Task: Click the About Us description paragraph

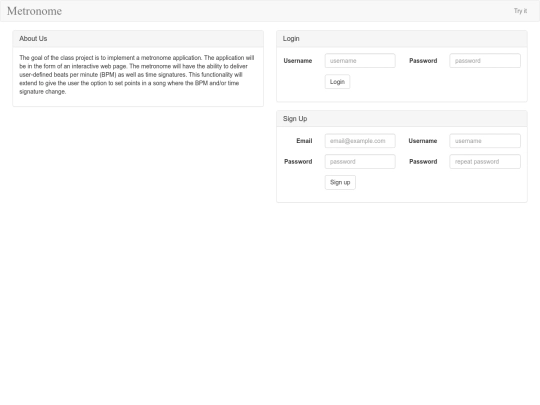Action: click(x=137, y=75)
